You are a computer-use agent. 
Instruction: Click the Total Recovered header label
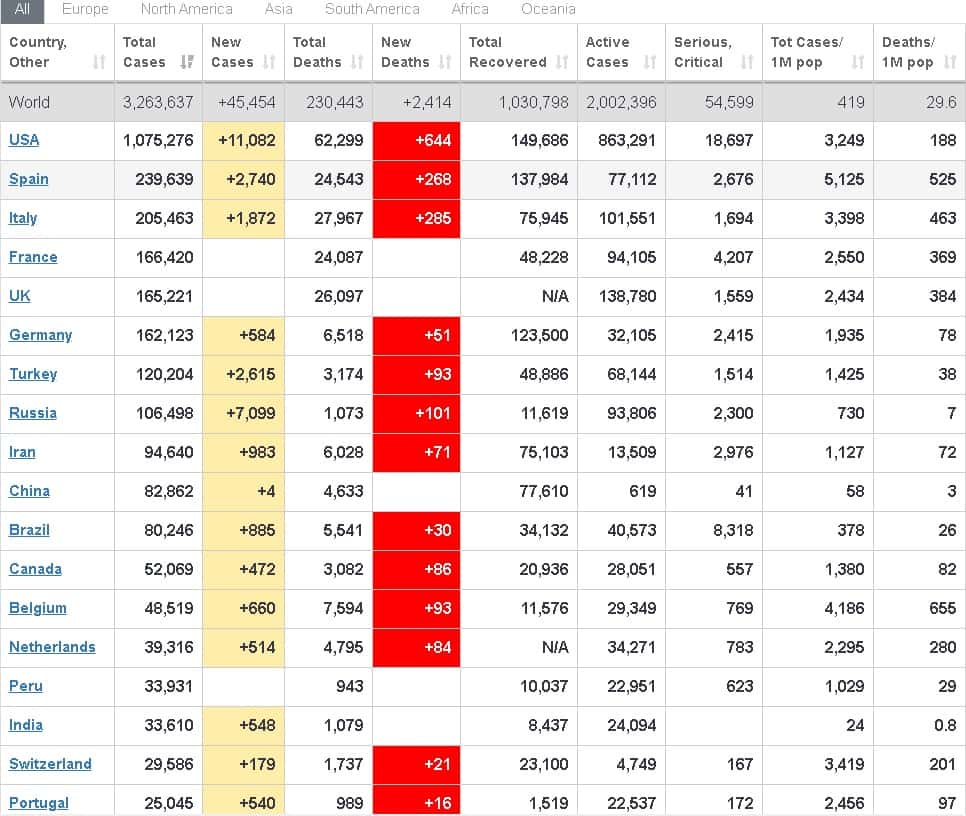click(508, 52)
